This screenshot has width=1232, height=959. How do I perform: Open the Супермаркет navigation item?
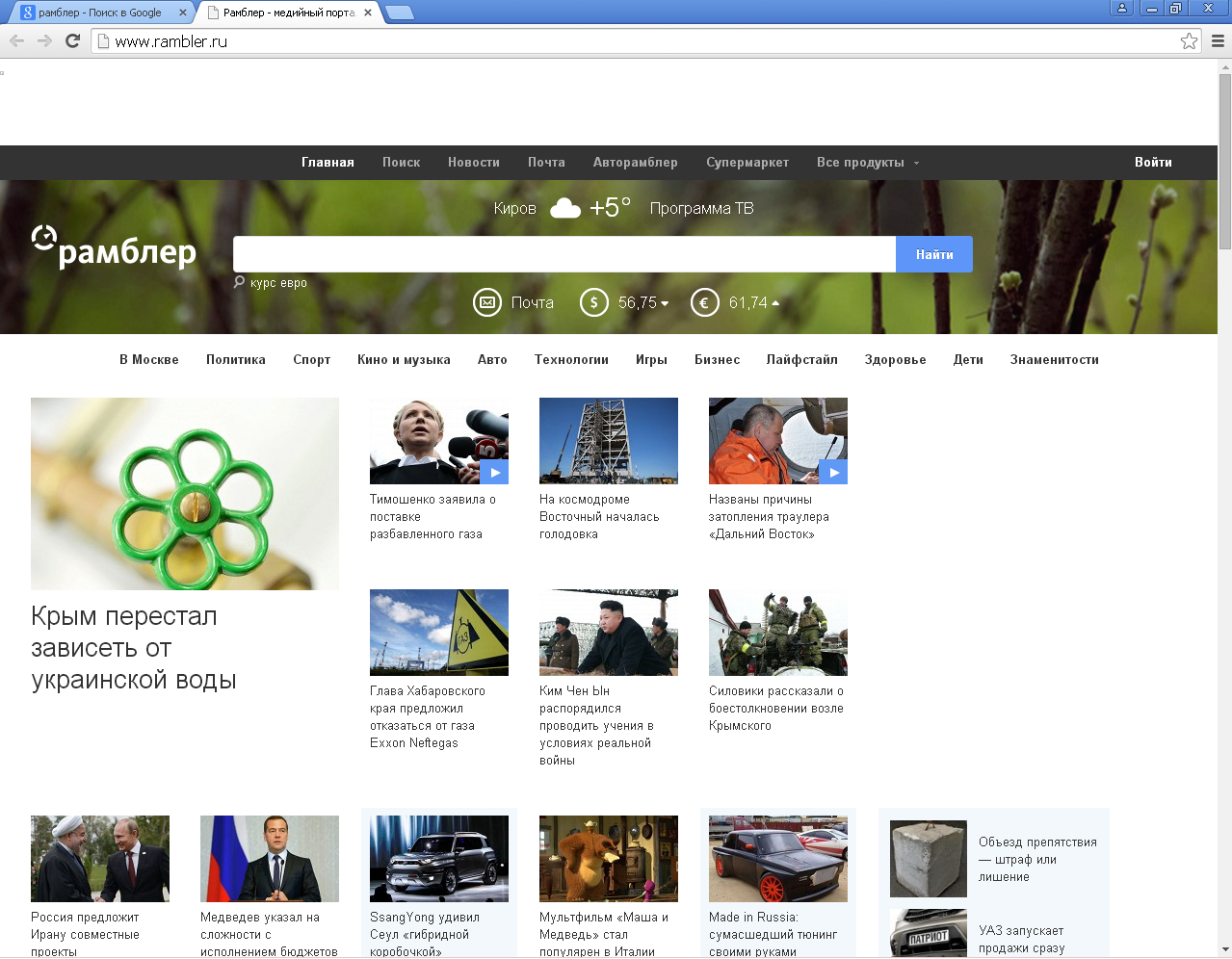pyautogui.click(x=747, y=162)
